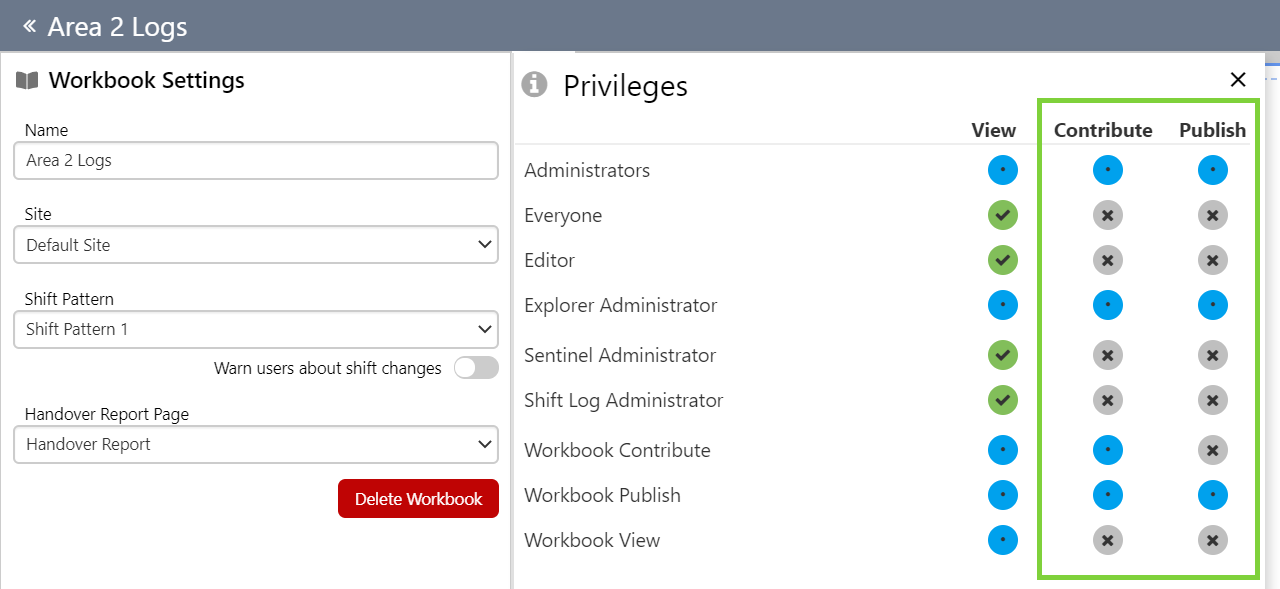This screenshot has height=589, width=1280.
Task: Grant Everyone the Contribute privilege
Action: tap(1107, 215)
